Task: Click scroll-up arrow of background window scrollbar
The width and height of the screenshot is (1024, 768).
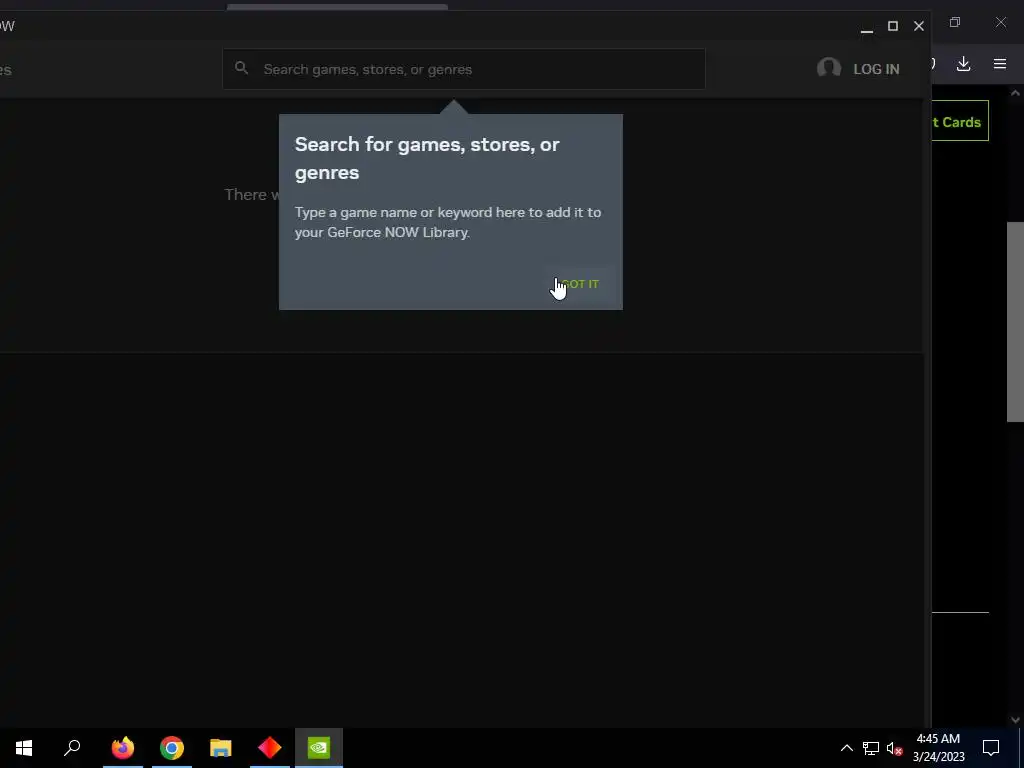Action: [1015, 93]
